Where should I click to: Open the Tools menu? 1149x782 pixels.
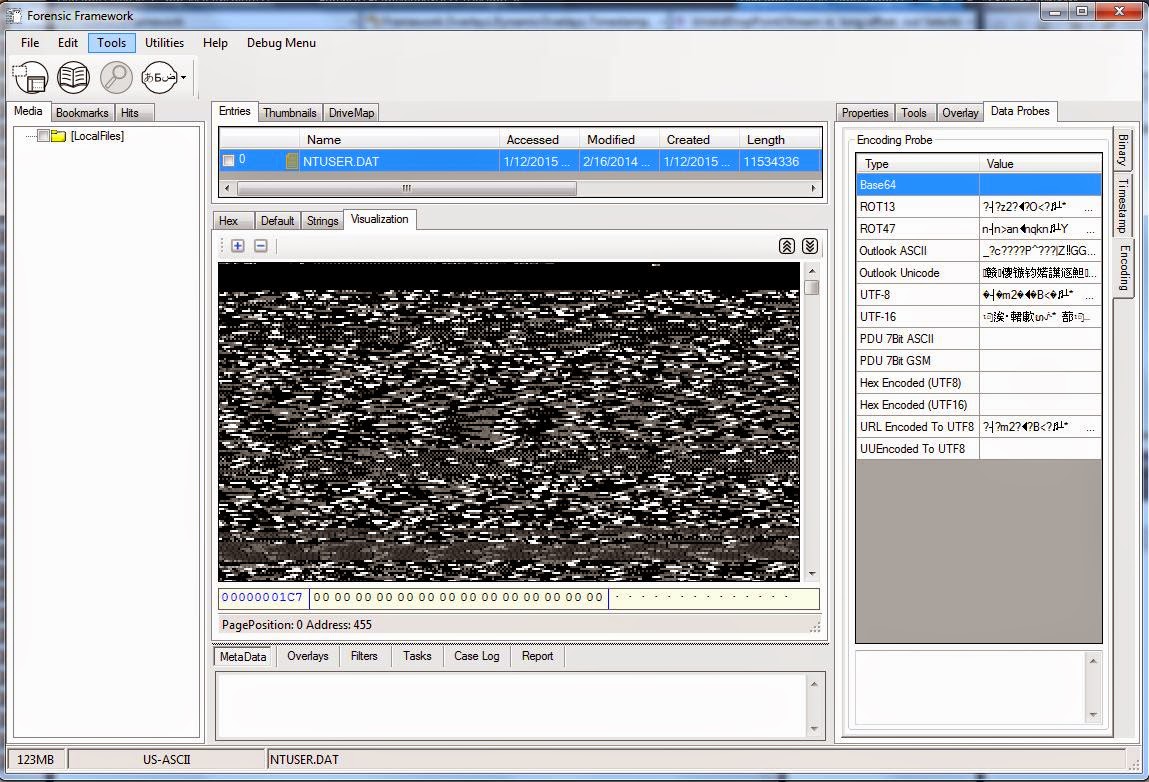(111, 43)
